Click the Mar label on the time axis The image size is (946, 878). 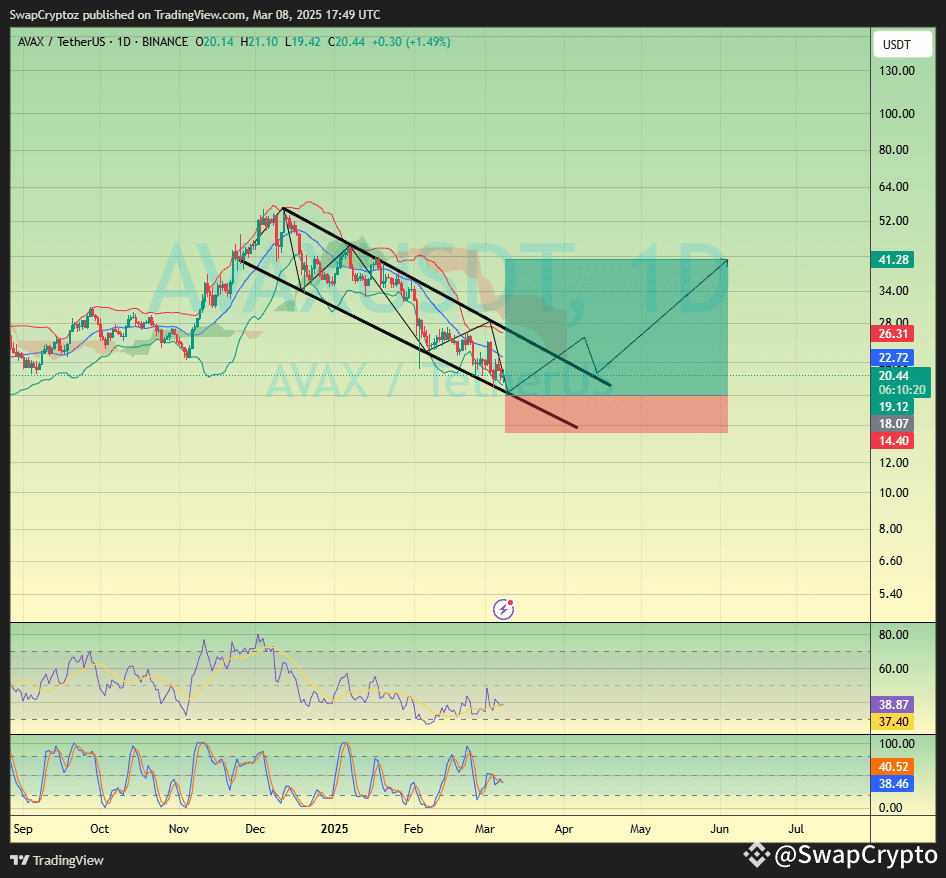[484, 829]
